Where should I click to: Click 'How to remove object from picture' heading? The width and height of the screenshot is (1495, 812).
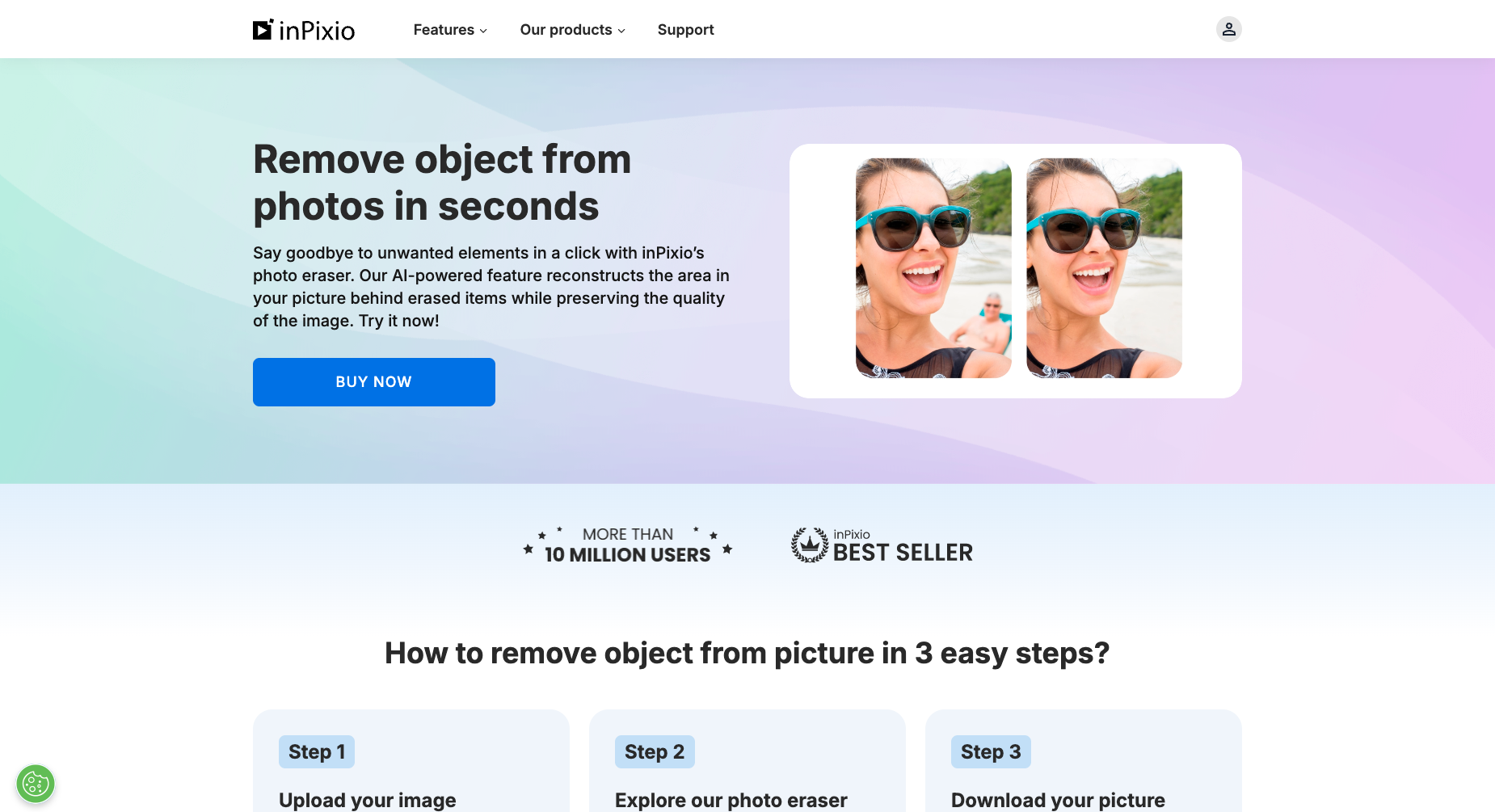[x=747, y=653]
